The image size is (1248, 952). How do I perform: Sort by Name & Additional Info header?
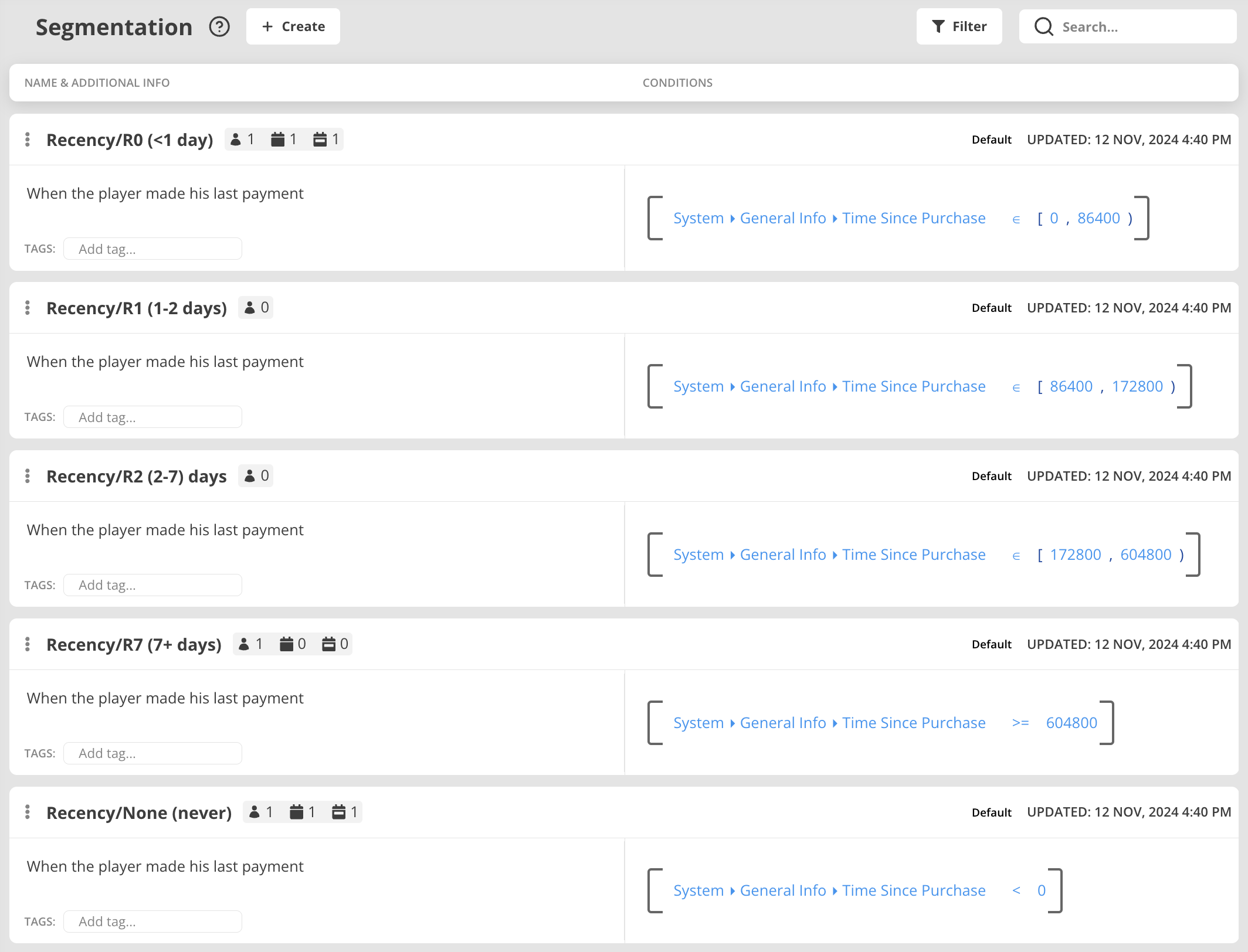[x=97, y=83]
